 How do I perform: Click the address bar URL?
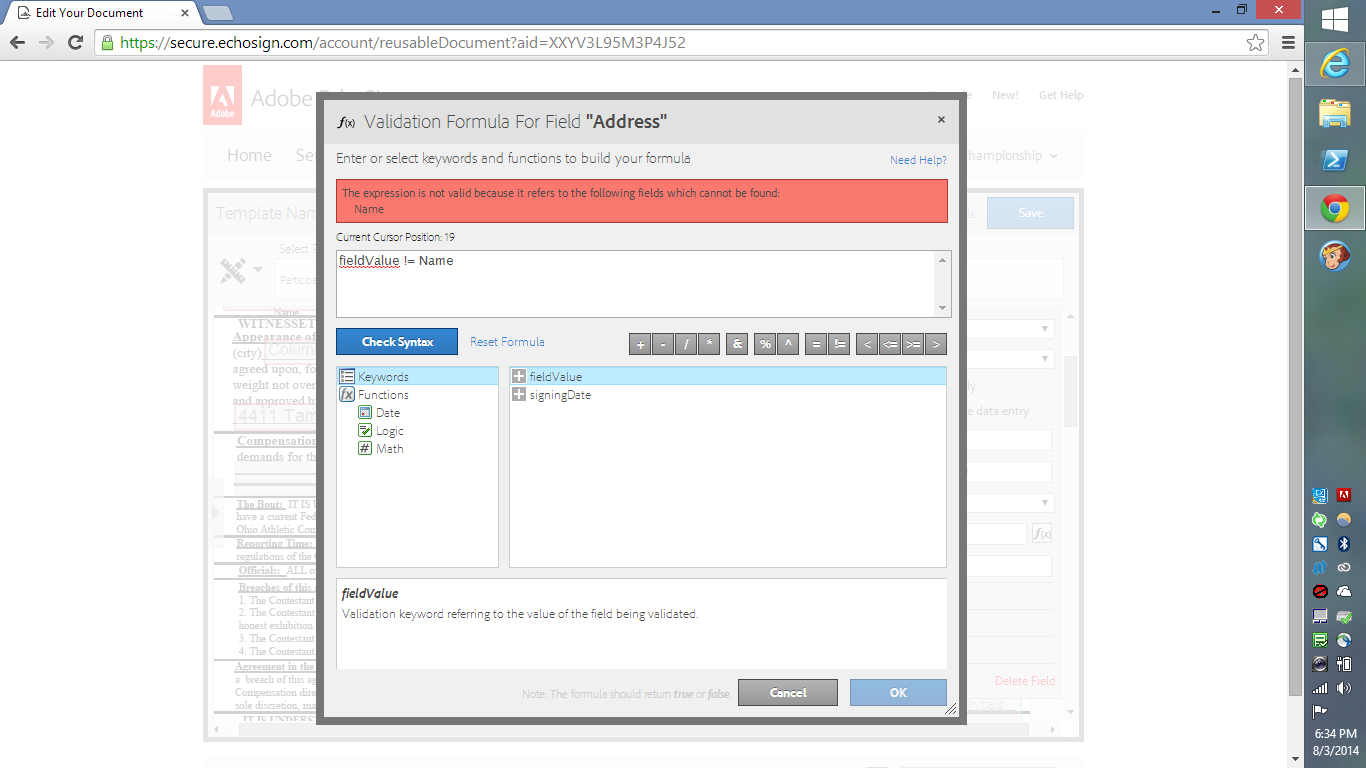(403, 43)
